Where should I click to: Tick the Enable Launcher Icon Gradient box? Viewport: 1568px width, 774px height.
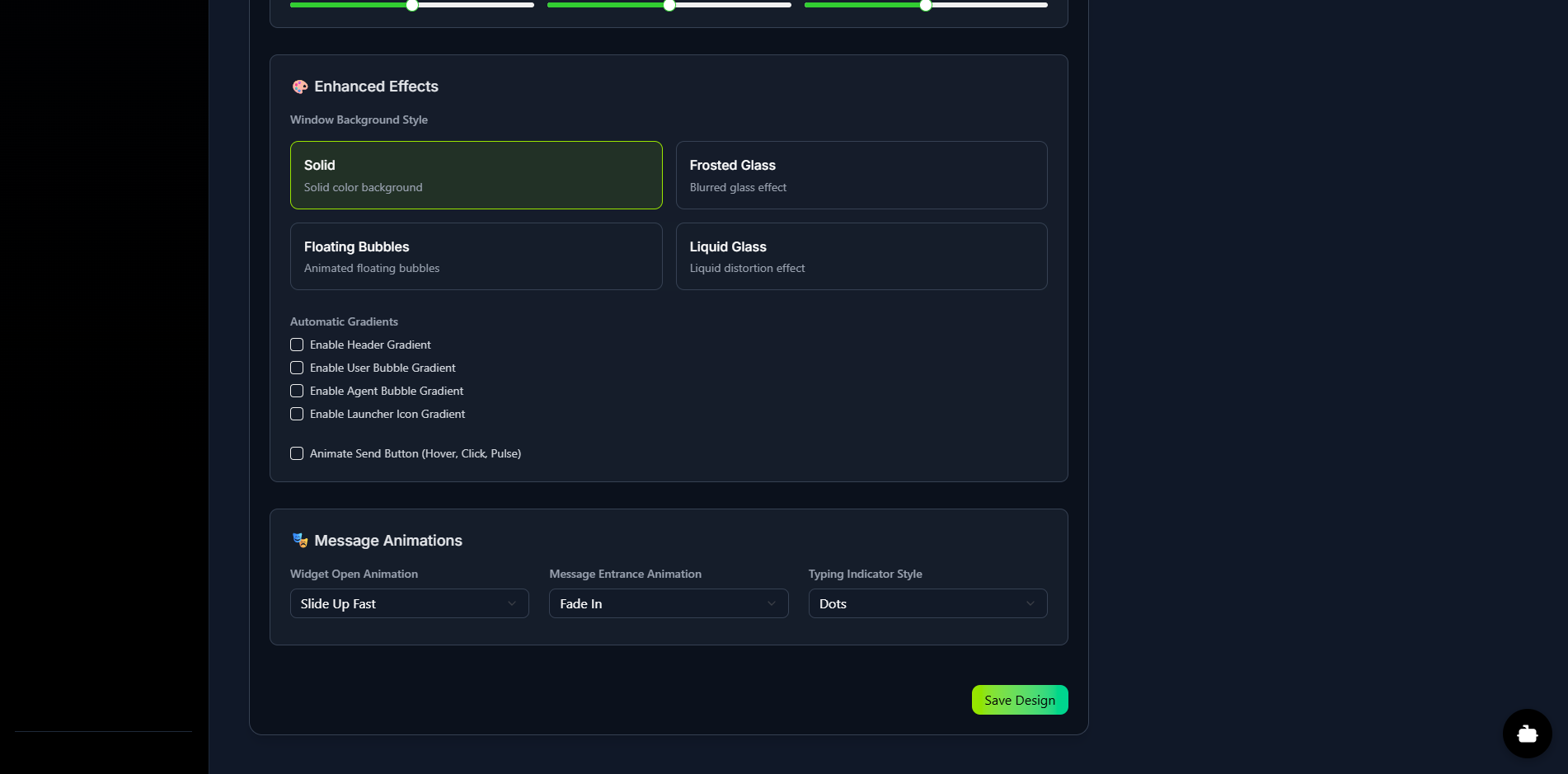click(x=297, y=414)
